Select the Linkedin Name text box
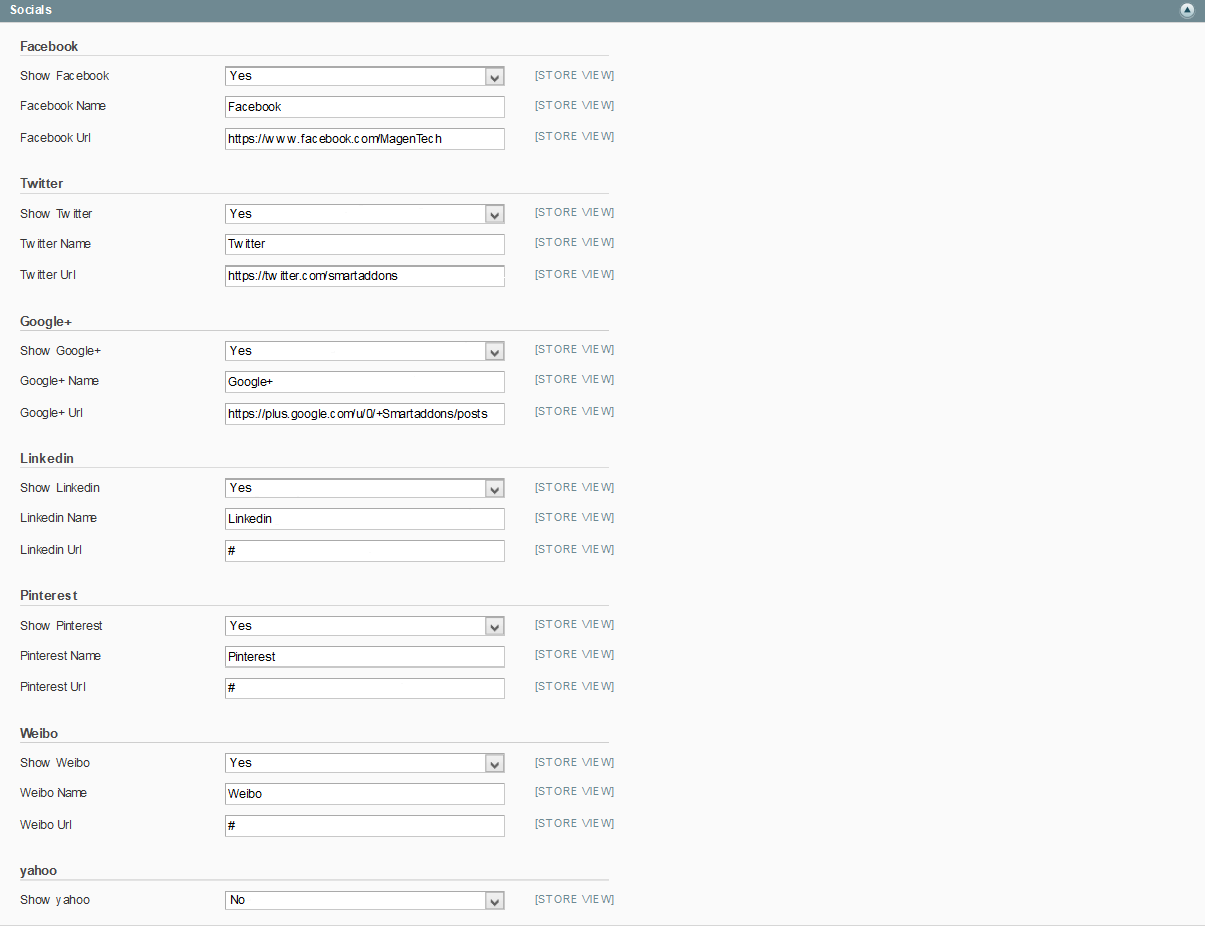The height and width of the screenshot is (926, 1205). coord(365,519)
